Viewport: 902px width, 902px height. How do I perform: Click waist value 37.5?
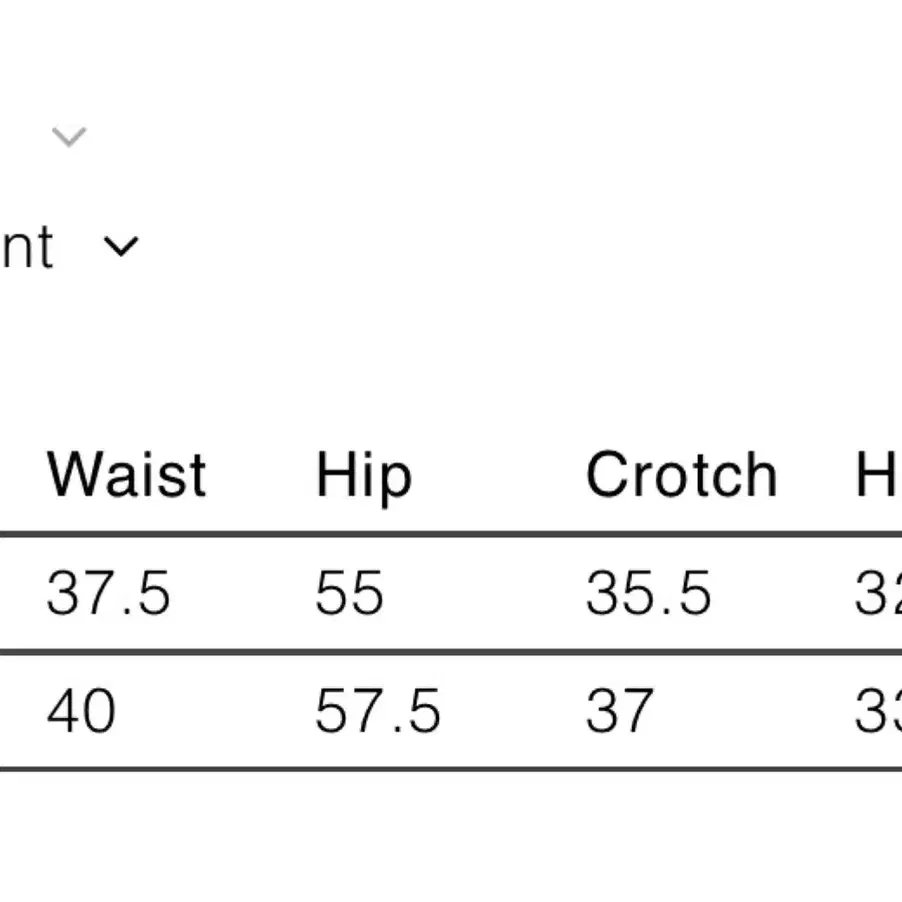108,593
